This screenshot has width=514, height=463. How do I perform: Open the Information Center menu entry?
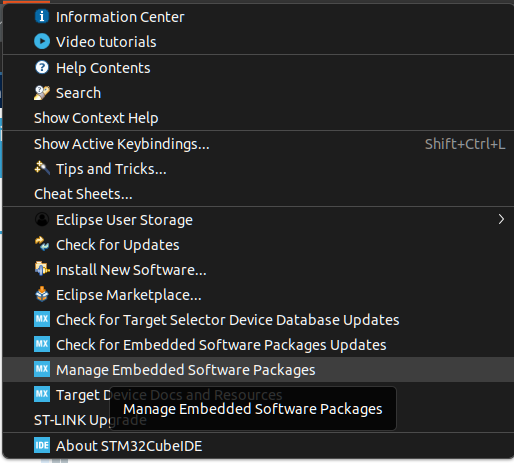(x=258, y=17)
